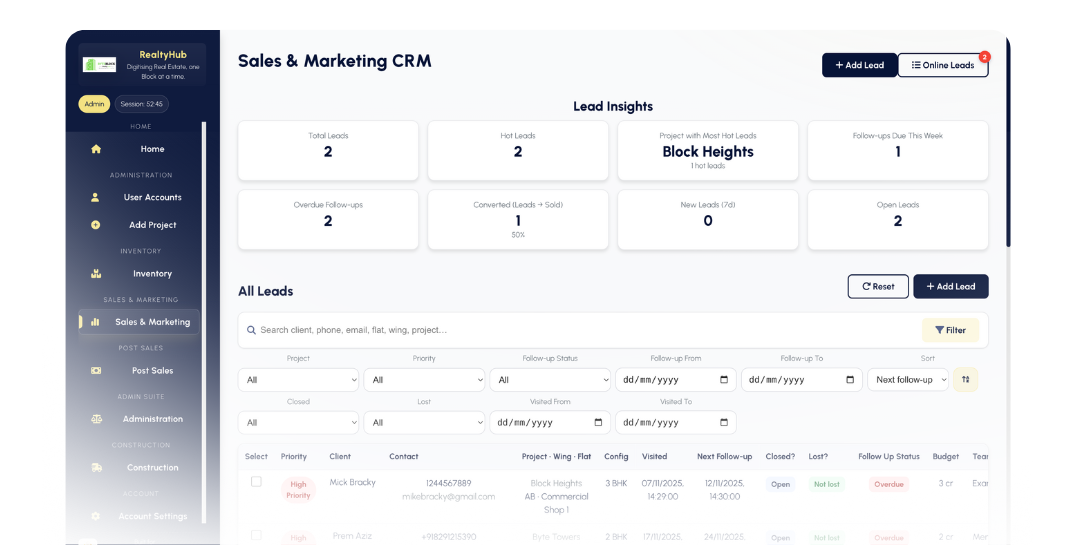Viewport: 1076px width, 545px height.
Task: Tick the checkbox for Prem Aziz lead
Action: (x=256, y=536)
